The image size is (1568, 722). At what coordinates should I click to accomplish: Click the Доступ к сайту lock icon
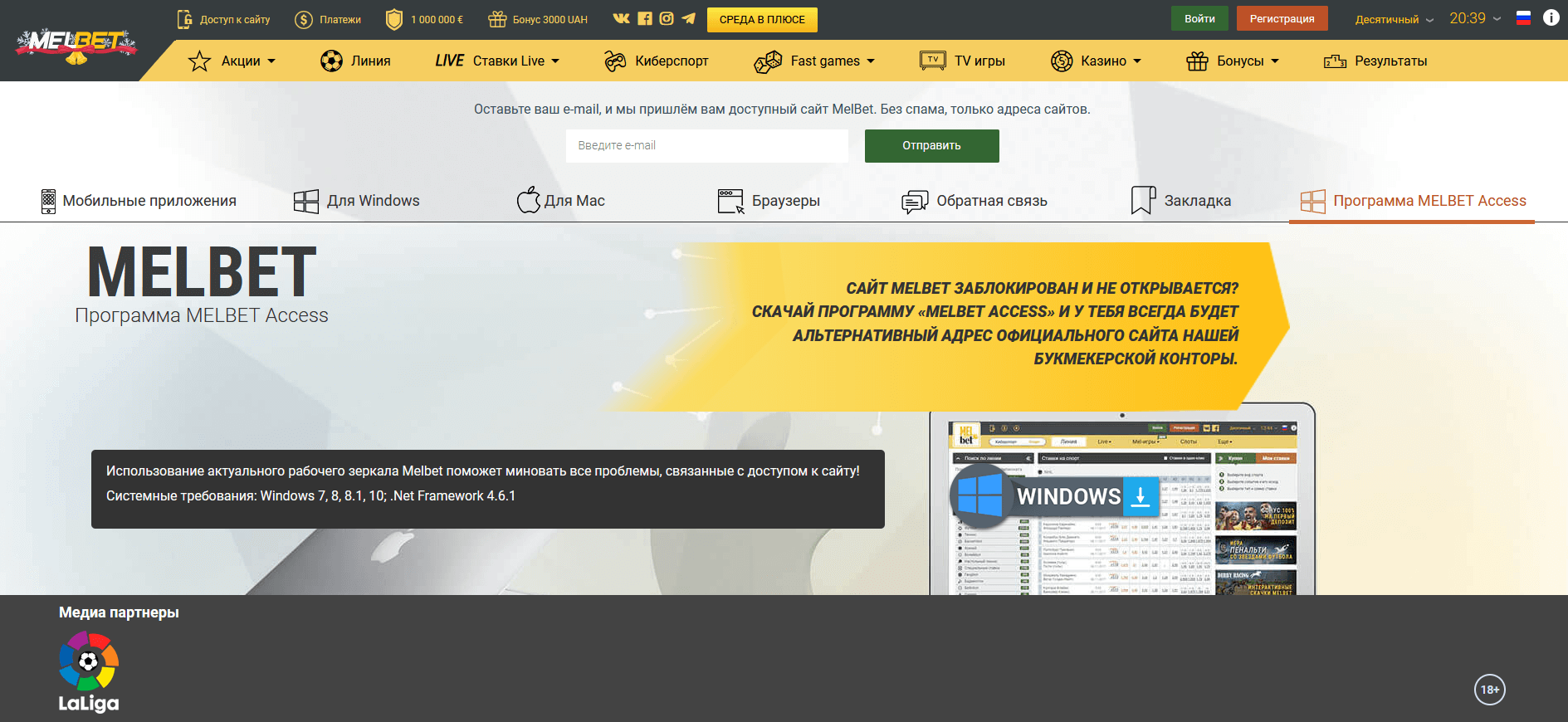[184, 19]
